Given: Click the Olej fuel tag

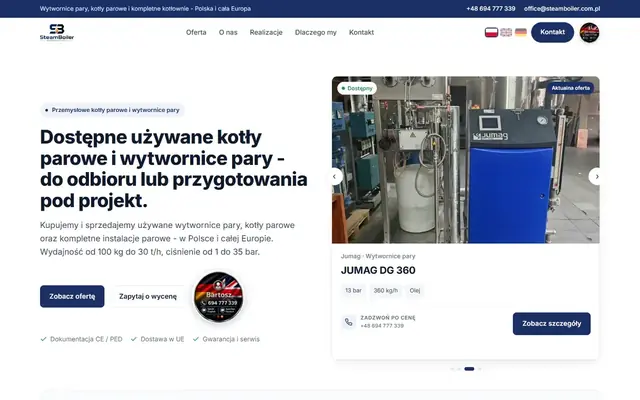Looking at the screenshot, I should [x=415, y=291].
